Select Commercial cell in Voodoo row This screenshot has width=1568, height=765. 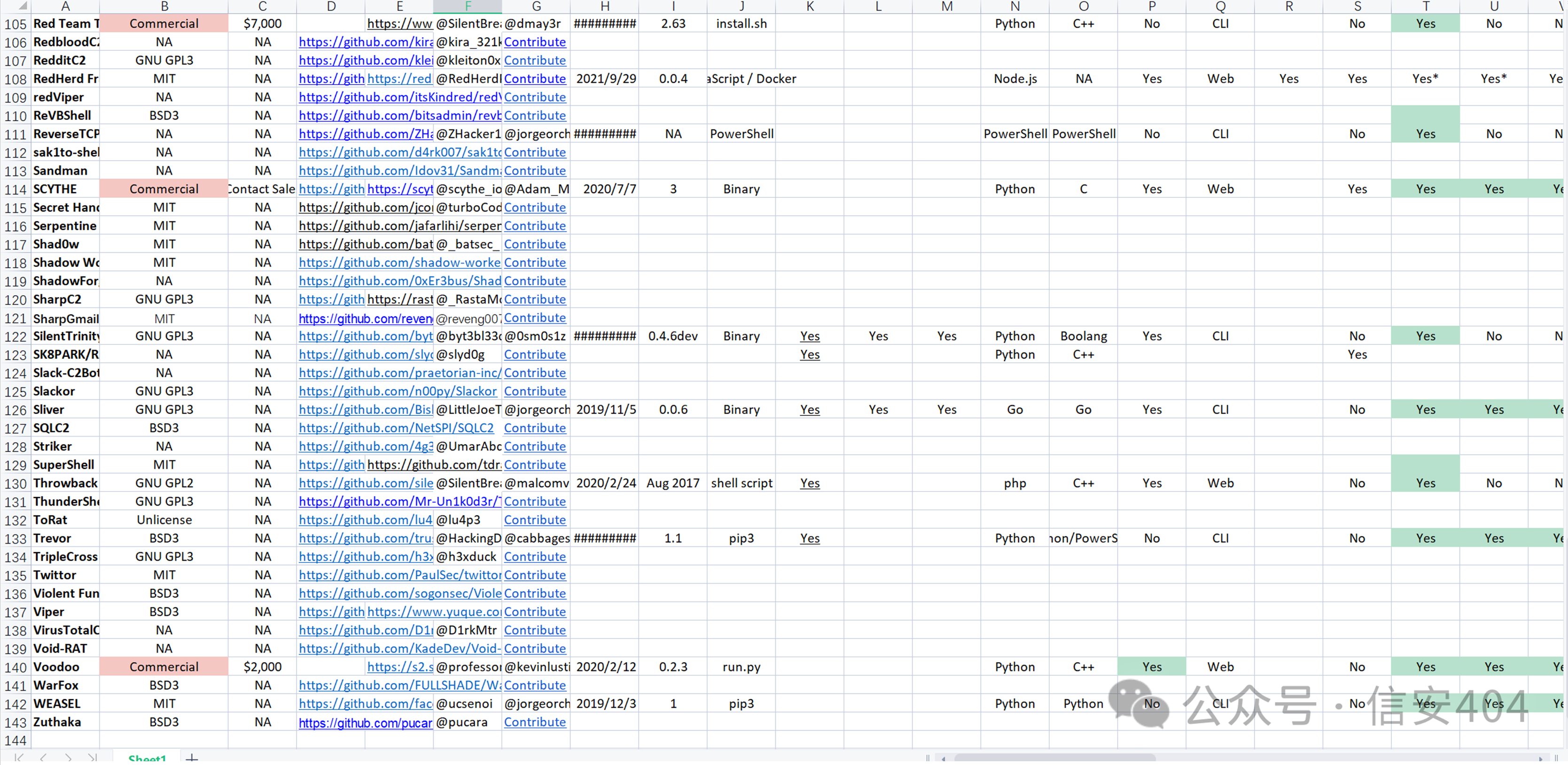tap(164, 667)
